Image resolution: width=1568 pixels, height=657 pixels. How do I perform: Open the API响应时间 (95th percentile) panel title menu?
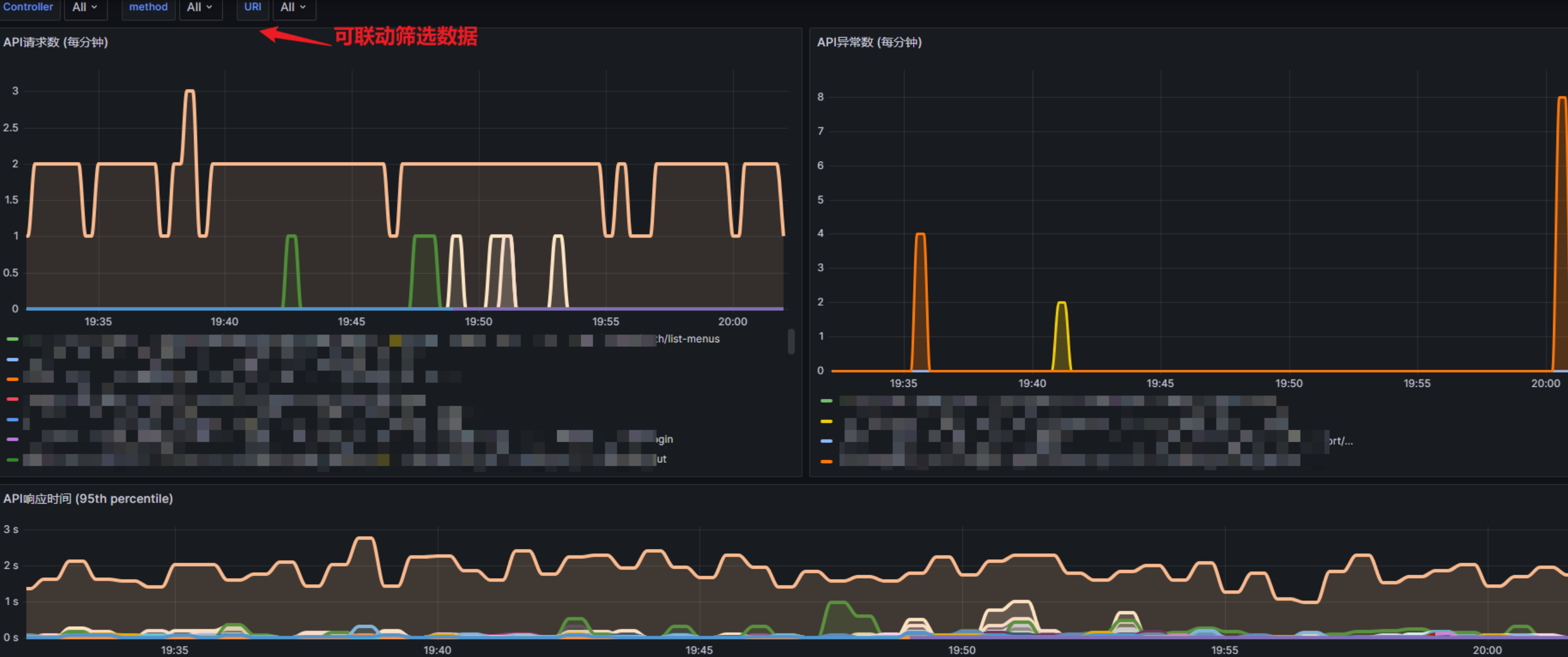[88, 498]
